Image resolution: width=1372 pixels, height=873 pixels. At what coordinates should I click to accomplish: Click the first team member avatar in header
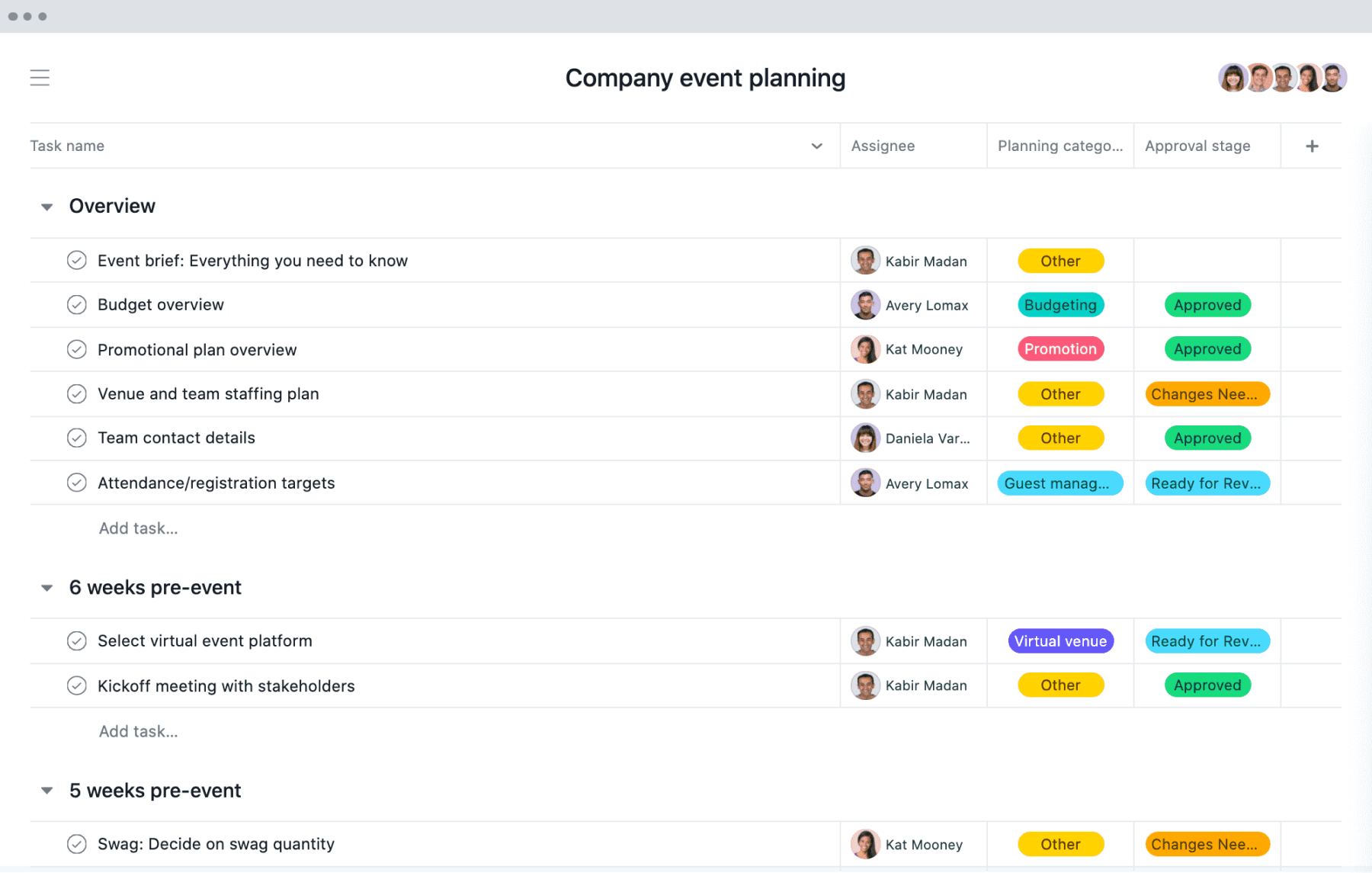[1231, 78]
